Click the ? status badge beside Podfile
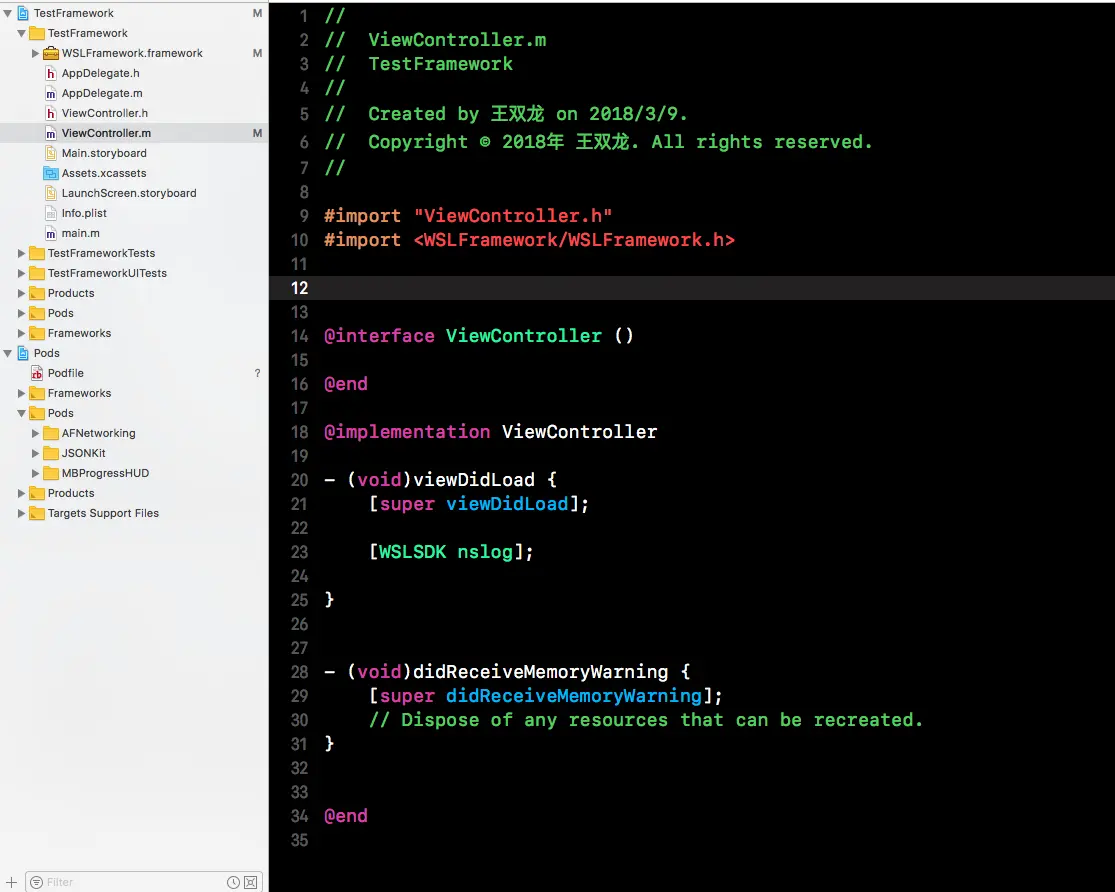This screenshot has width=1115, height=892. (257, 373)
